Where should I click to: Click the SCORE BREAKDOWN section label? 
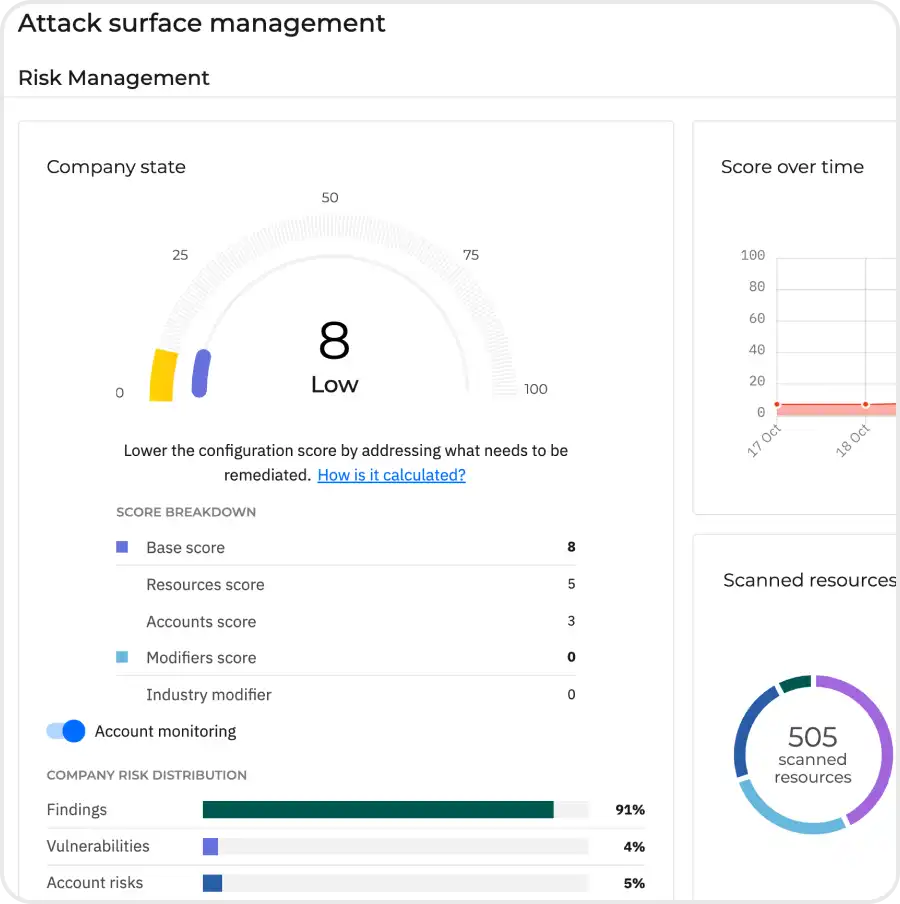point(186,512)
